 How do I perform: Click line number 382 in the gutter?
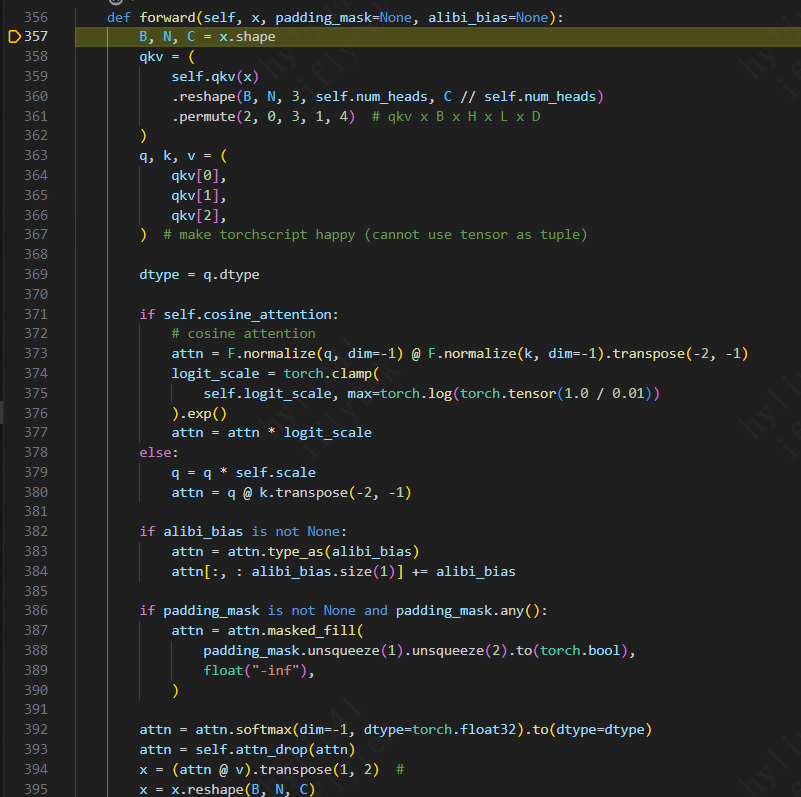36,531
